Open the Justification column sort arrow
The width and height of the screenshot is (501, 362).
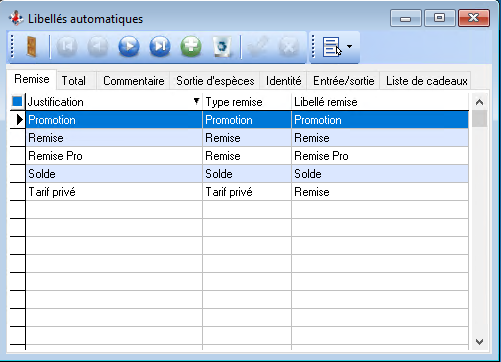196,101
